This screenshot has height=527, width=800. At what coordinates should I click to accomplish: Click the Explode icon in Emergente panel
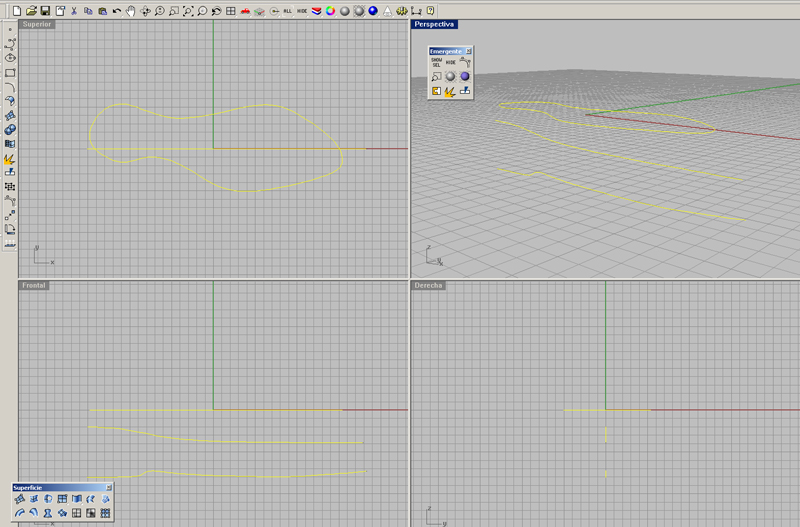tap(450, 91)
